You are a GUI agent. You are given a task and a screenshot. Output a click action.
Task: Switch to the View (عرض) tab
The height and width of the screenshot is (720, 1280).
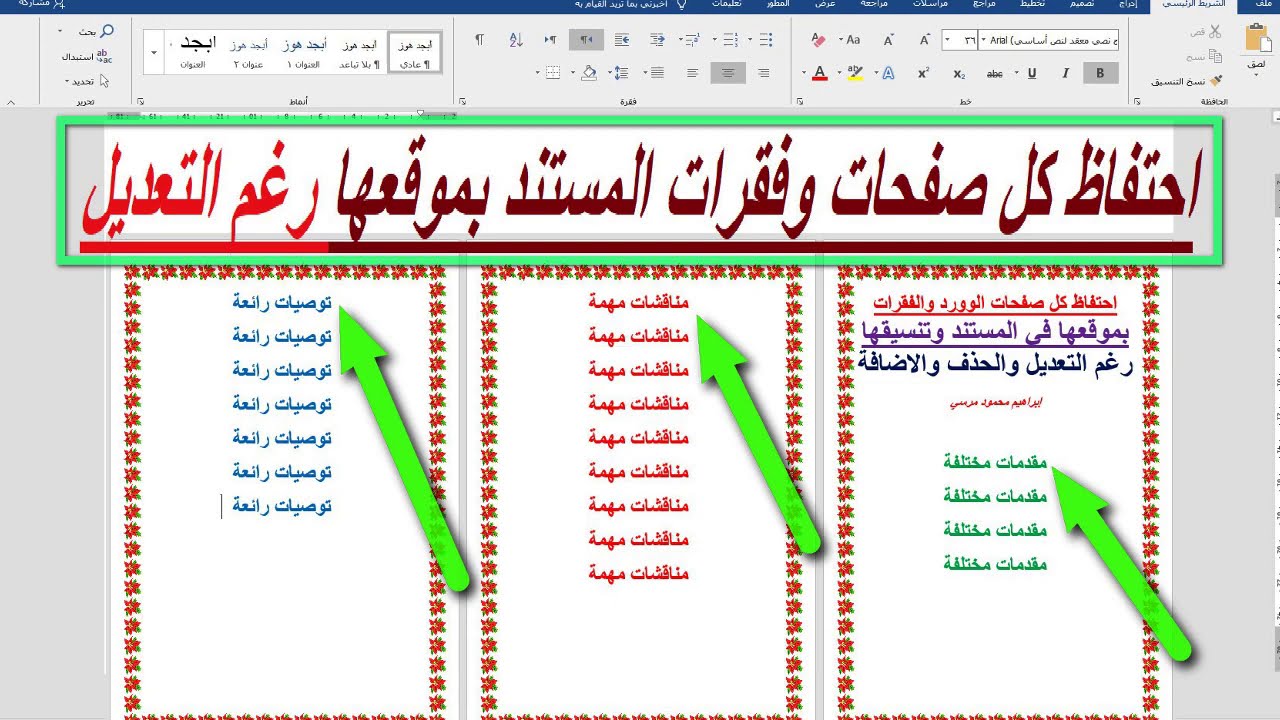pos(824,5)
